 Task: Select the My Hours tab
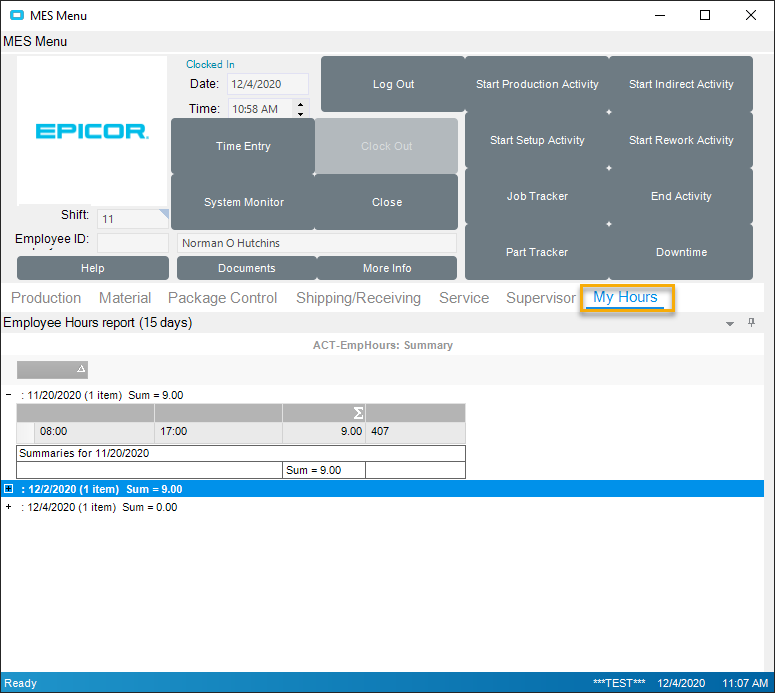pos(625,297)
